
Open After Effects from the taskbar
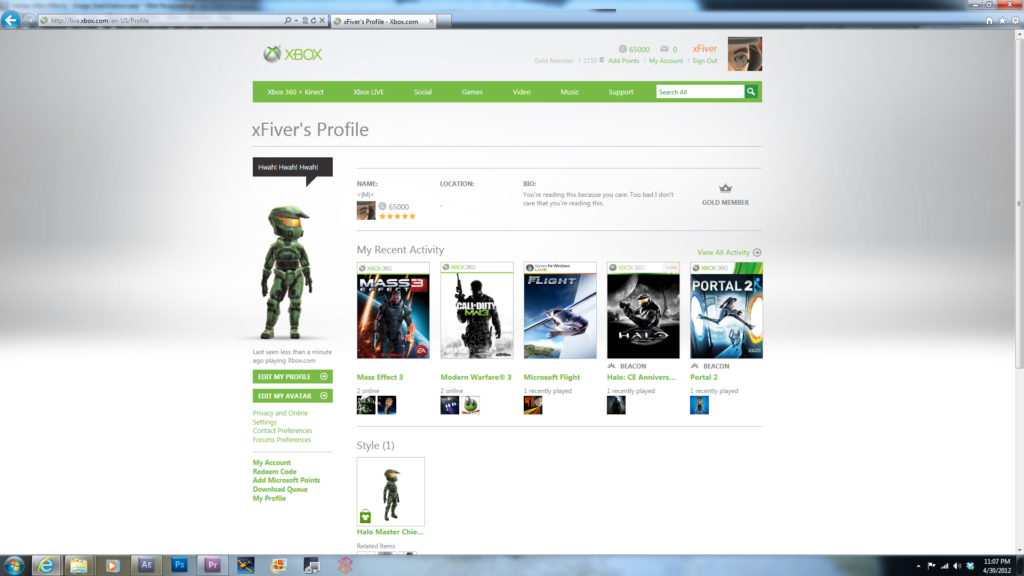tap(146, 565)
